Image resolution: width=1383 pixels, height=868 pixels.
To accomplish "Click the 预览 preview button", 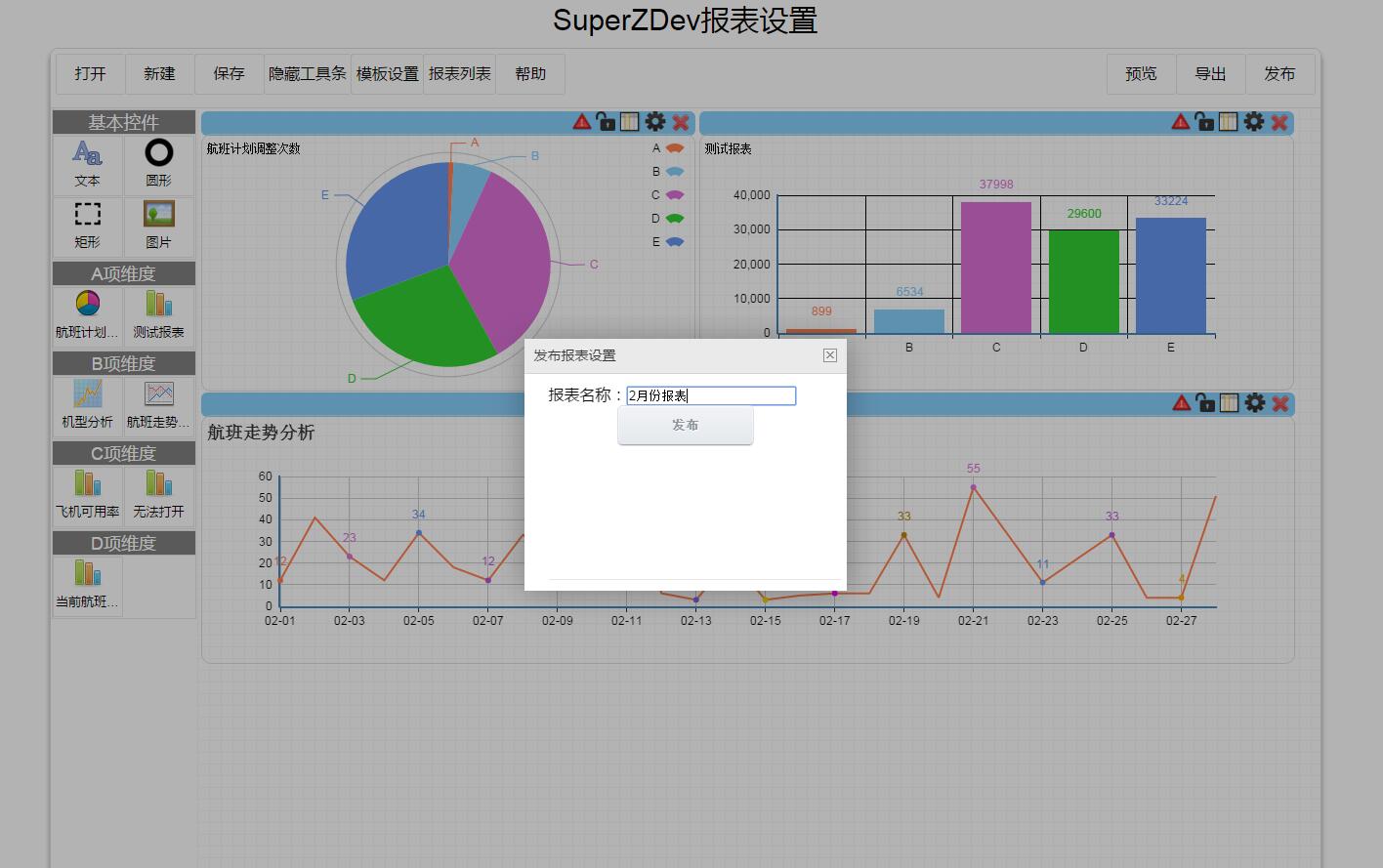I will [1141, 74].
